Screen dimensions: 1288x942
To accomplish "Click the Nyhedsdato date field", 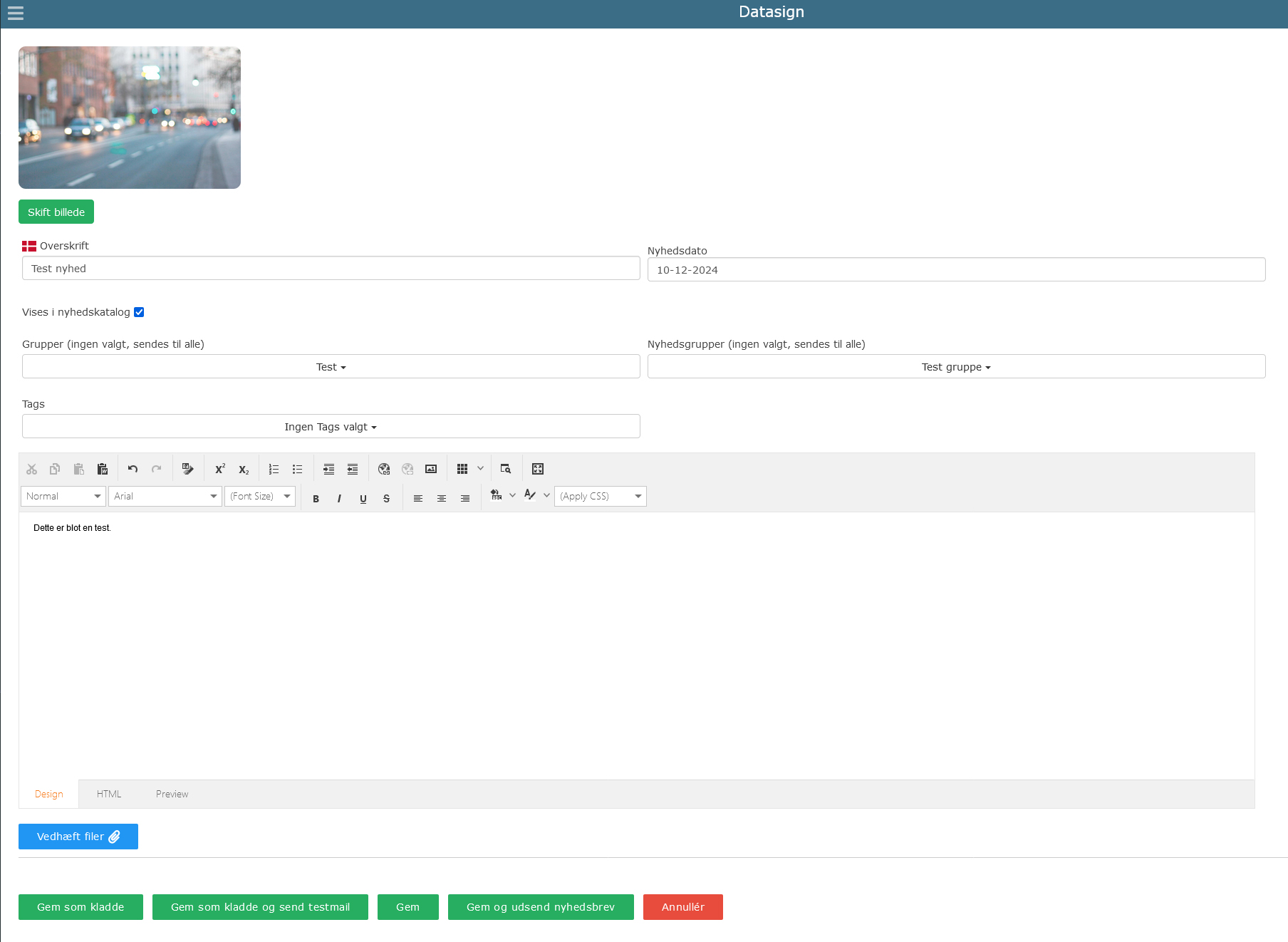I will [x=956, y=270].
